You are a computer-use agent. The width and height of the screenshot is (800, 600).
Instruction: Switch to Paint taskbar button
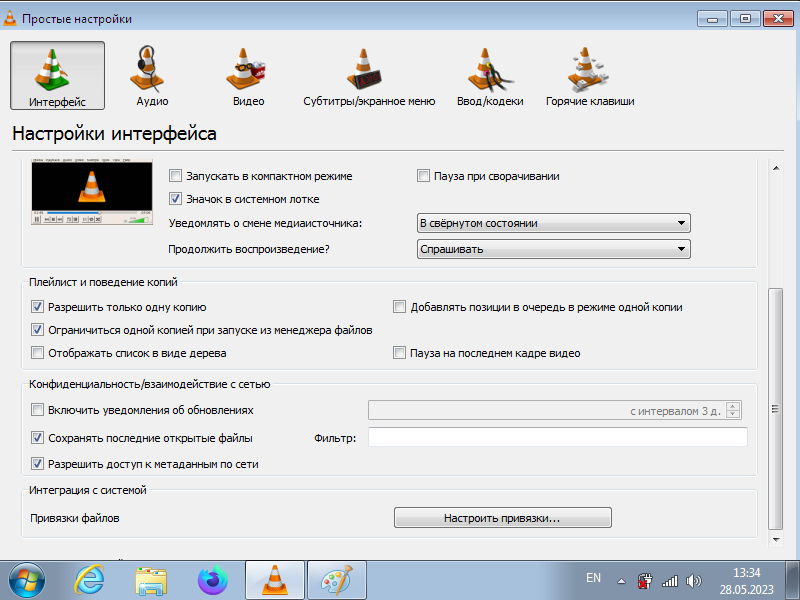[337, 580]
